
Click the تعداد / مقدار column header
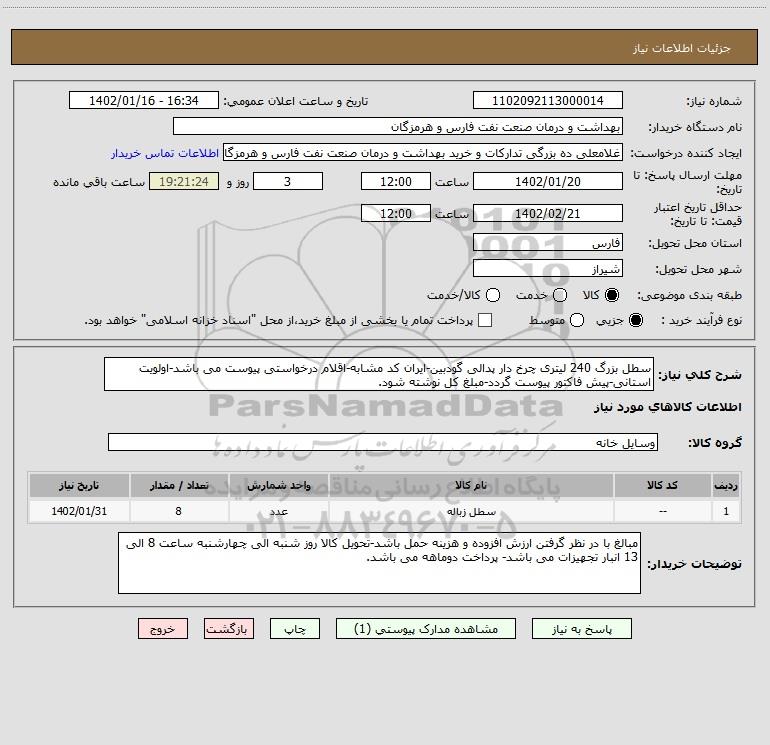tap(179, 485)
